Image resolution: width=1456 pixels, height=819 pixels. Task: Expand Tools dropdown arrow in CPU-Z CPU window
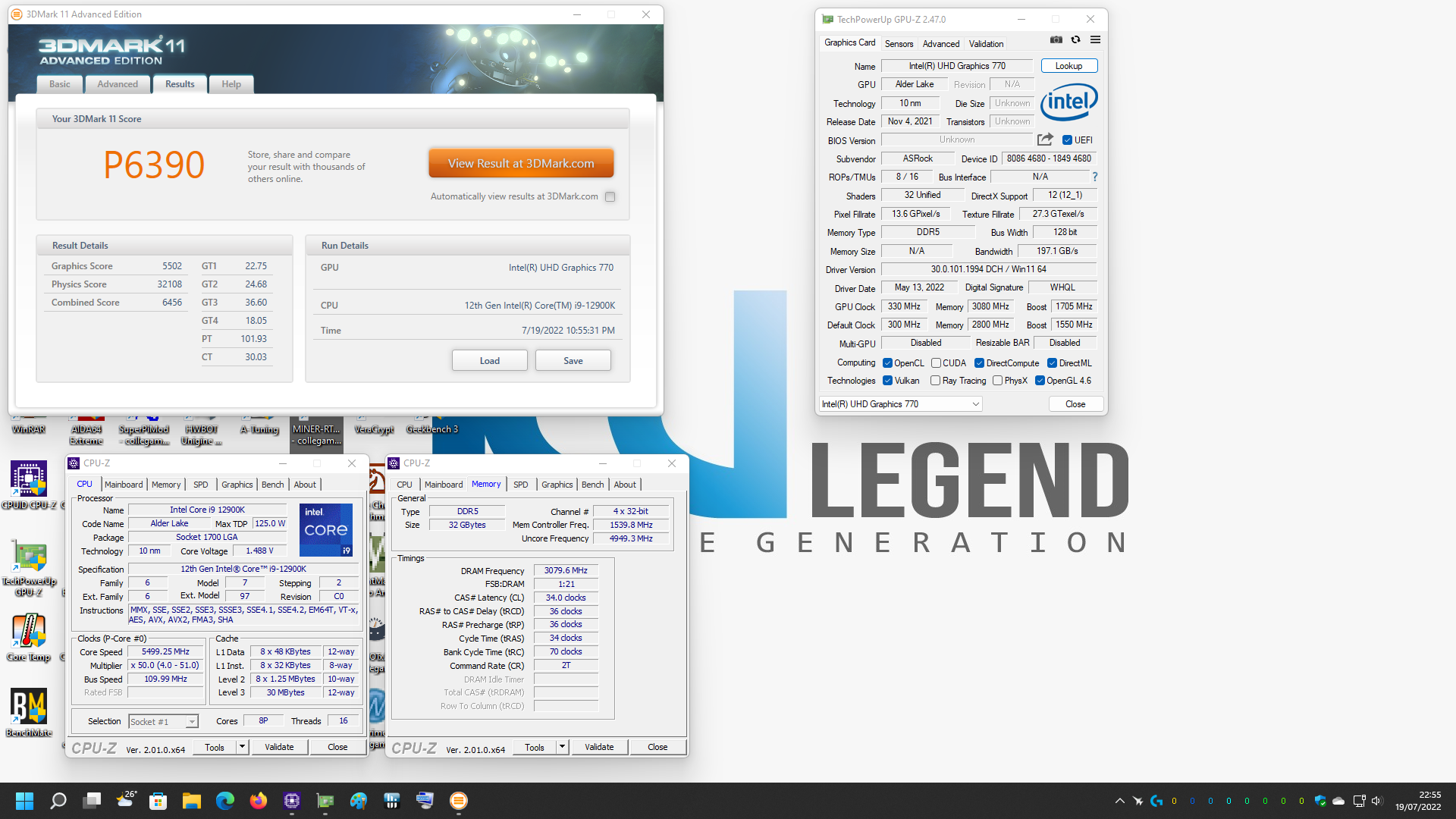[242, 748]
